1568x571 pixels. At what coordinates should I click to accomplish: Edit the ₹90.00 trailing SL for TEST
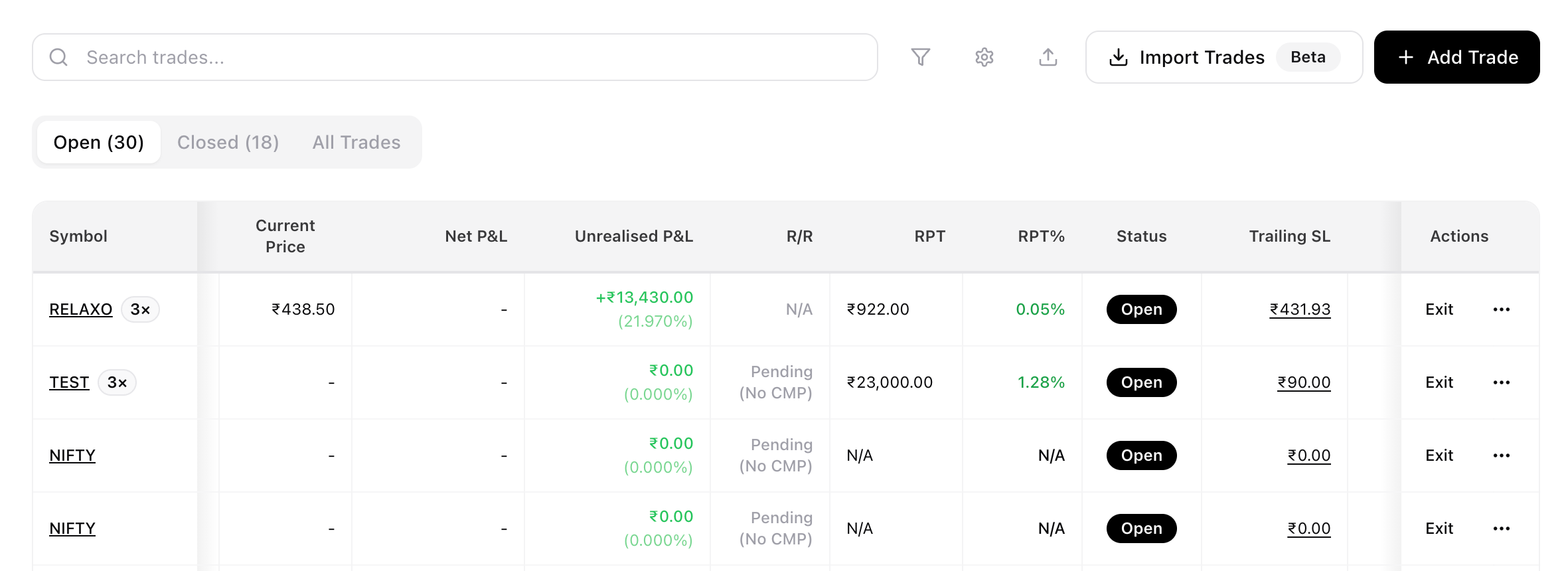click(1304, 382)
